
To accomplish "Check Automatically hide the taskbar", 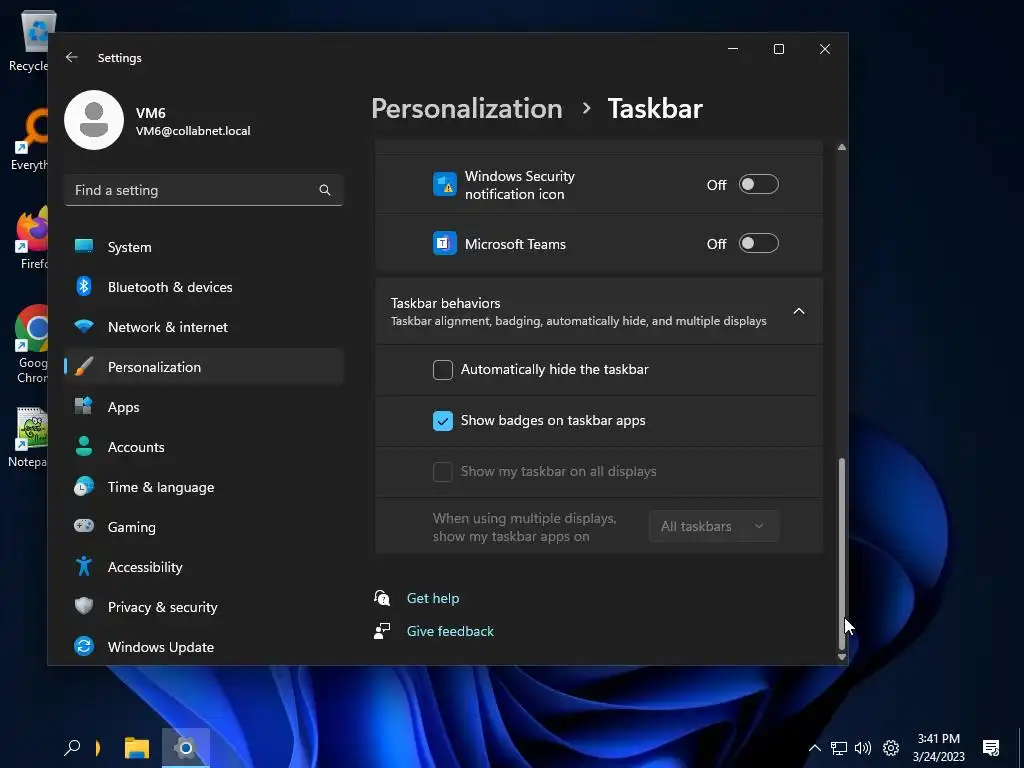I will tap(443, 370).
